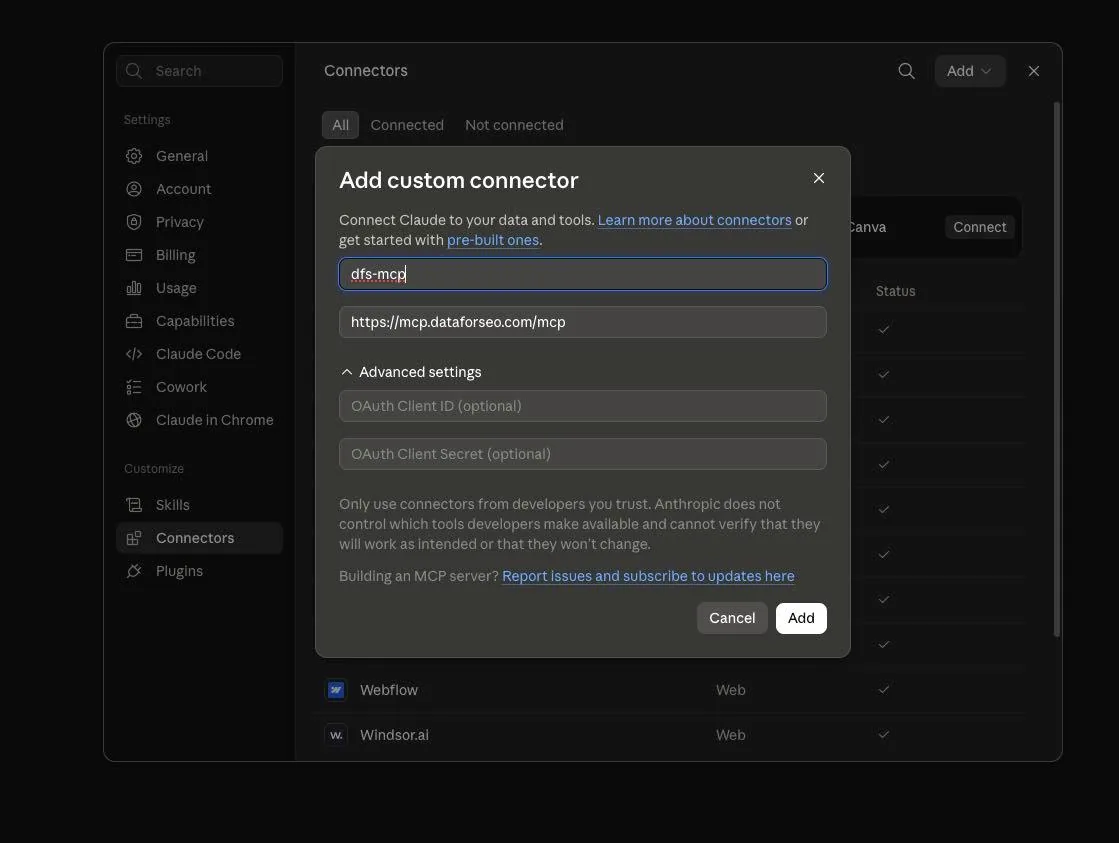Click the Usage bar chart icon
Image resolution: width=1119 pixels, height=843 pixels.
pos(134,288)
